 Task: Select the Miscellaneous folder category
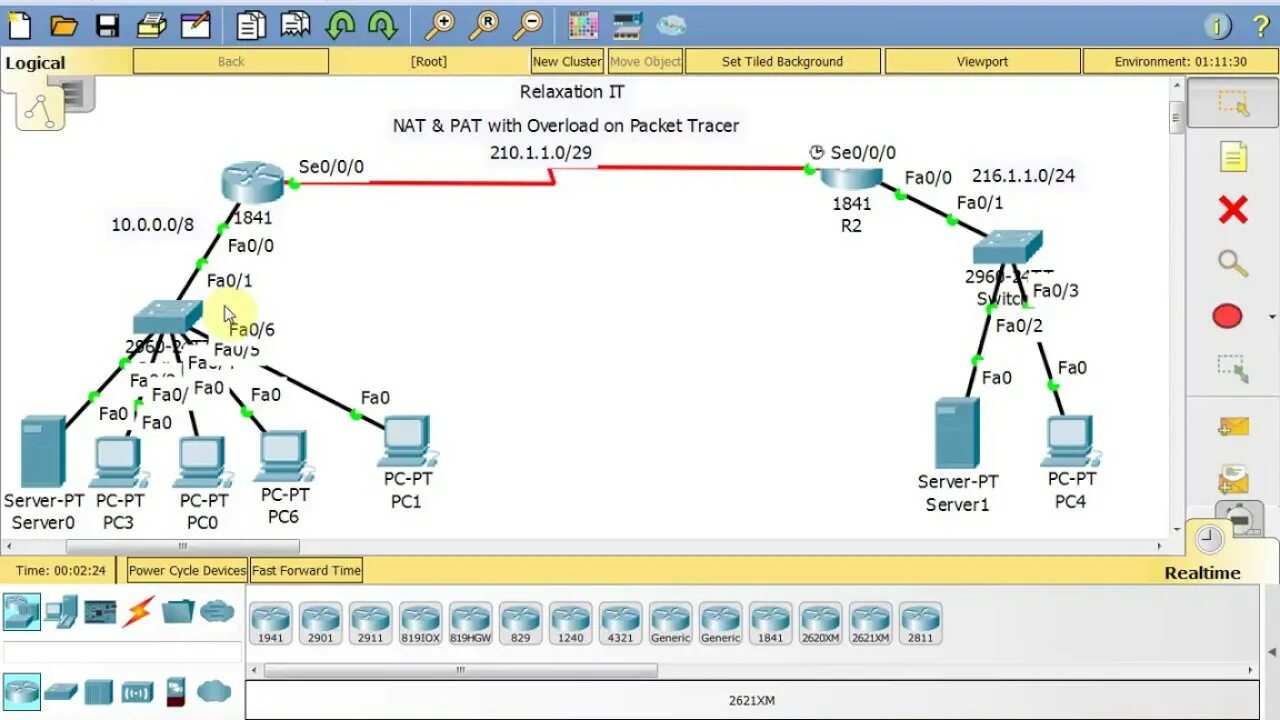178,611
